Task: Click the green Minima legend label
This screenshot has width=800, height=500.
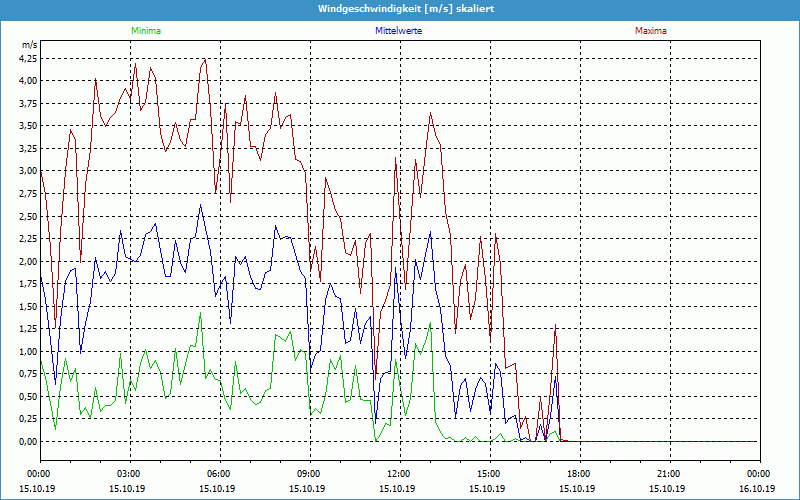Action: coord(145,31)
